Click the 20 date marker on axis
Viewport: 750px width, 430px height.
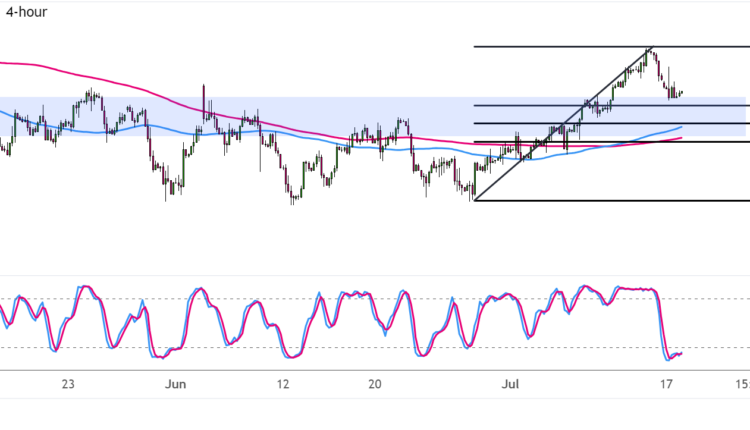click(x=375, y=383)
